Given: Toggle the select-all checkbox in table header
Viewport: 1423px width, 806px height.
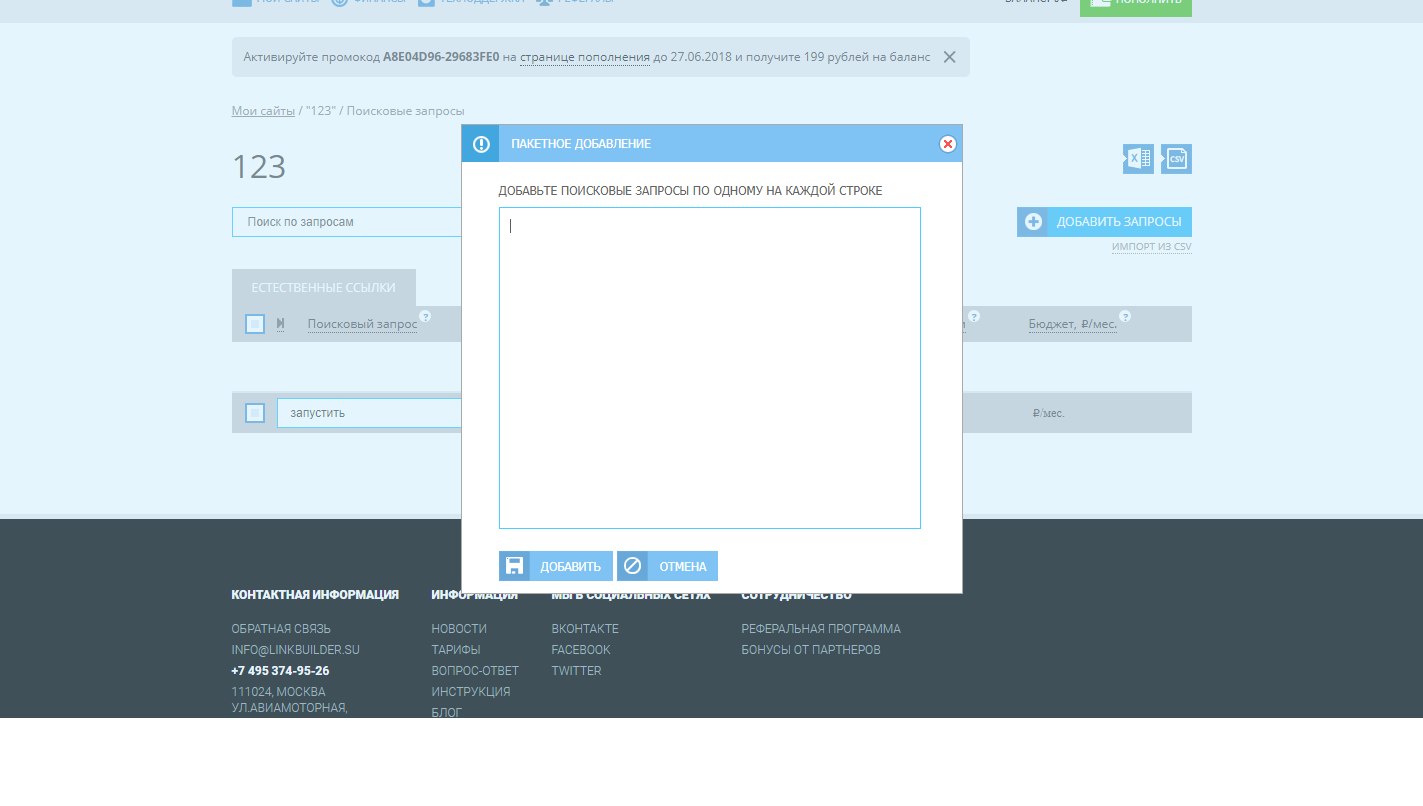Looking at the screenshot, I should tap(255, 324).
